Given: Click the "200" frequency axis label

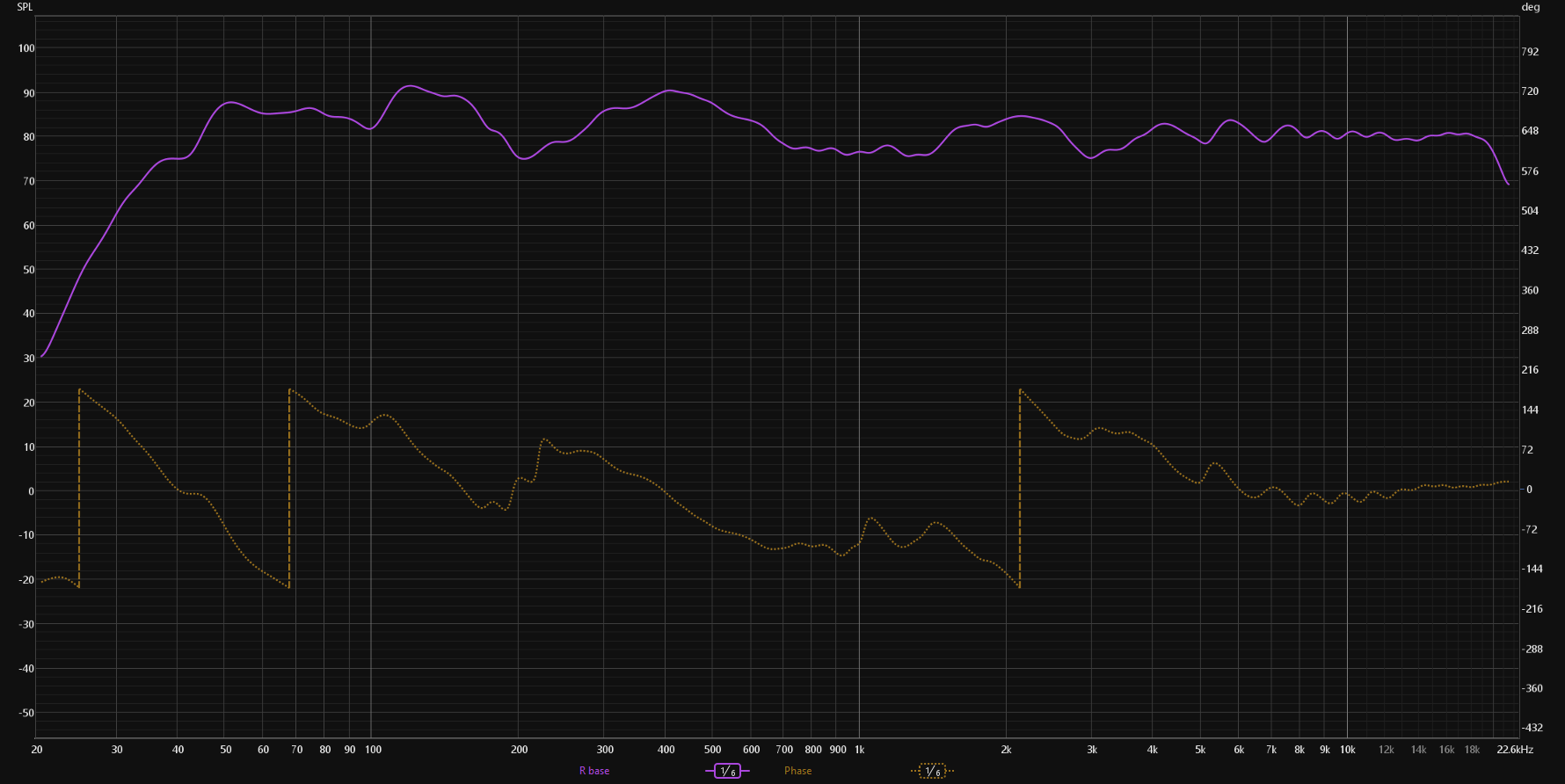Looking at the screenshot, I should click(x=520, y=750).
